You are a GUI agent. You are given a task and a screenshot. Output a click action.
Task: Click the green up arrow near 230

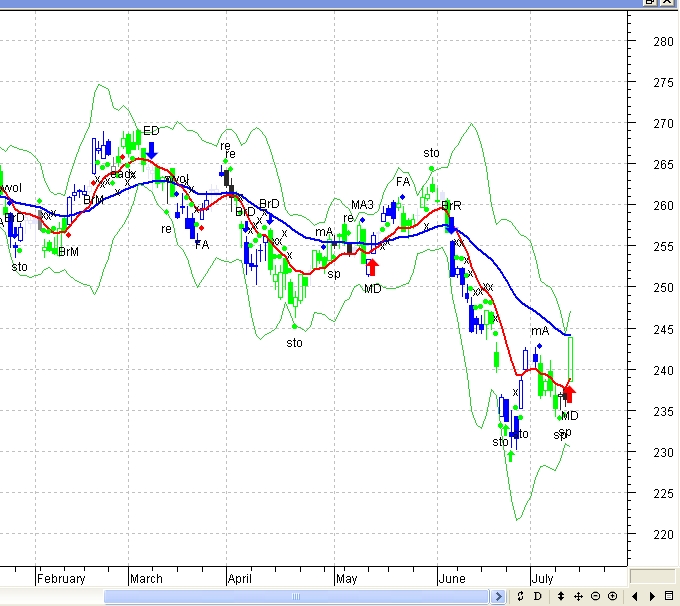(x=510, y=455)
